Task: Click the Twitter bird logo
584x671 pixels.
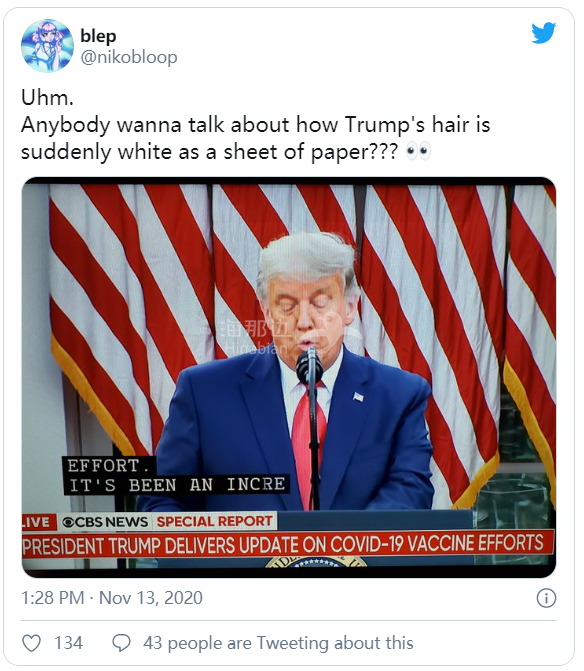Action: pyautogui.click(x=543, y=33)
